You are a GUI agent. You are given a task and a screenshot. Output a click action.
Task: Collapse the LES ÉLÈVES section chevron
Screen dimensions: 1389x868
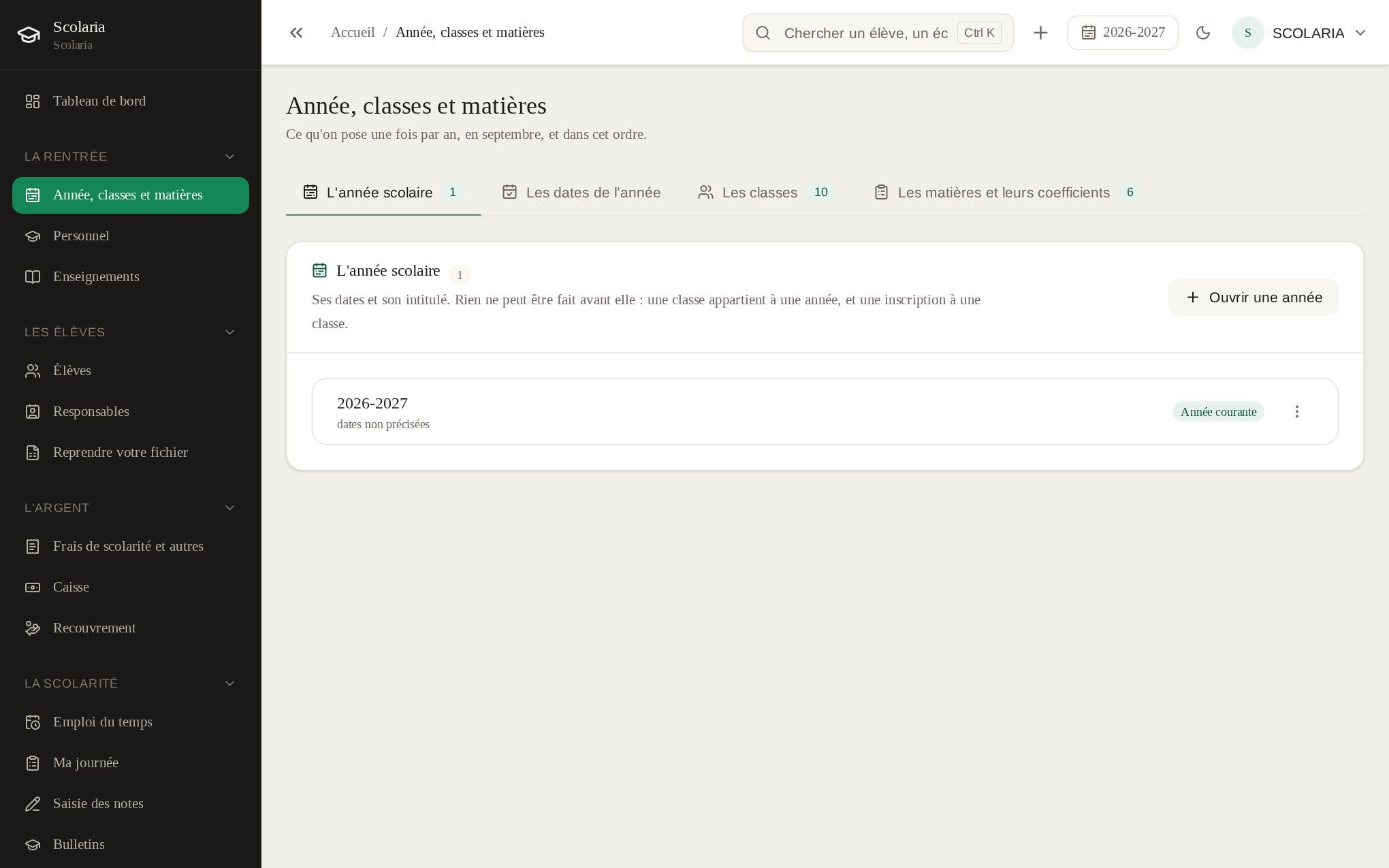pyautogui.click(x=230, y=332)
